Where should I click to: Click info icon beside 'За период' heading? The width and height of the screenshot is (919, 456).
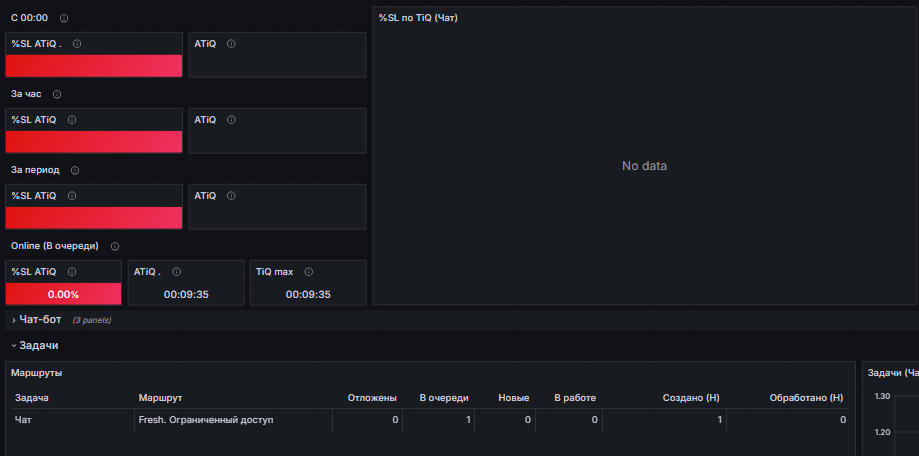[x=74, y=171]
